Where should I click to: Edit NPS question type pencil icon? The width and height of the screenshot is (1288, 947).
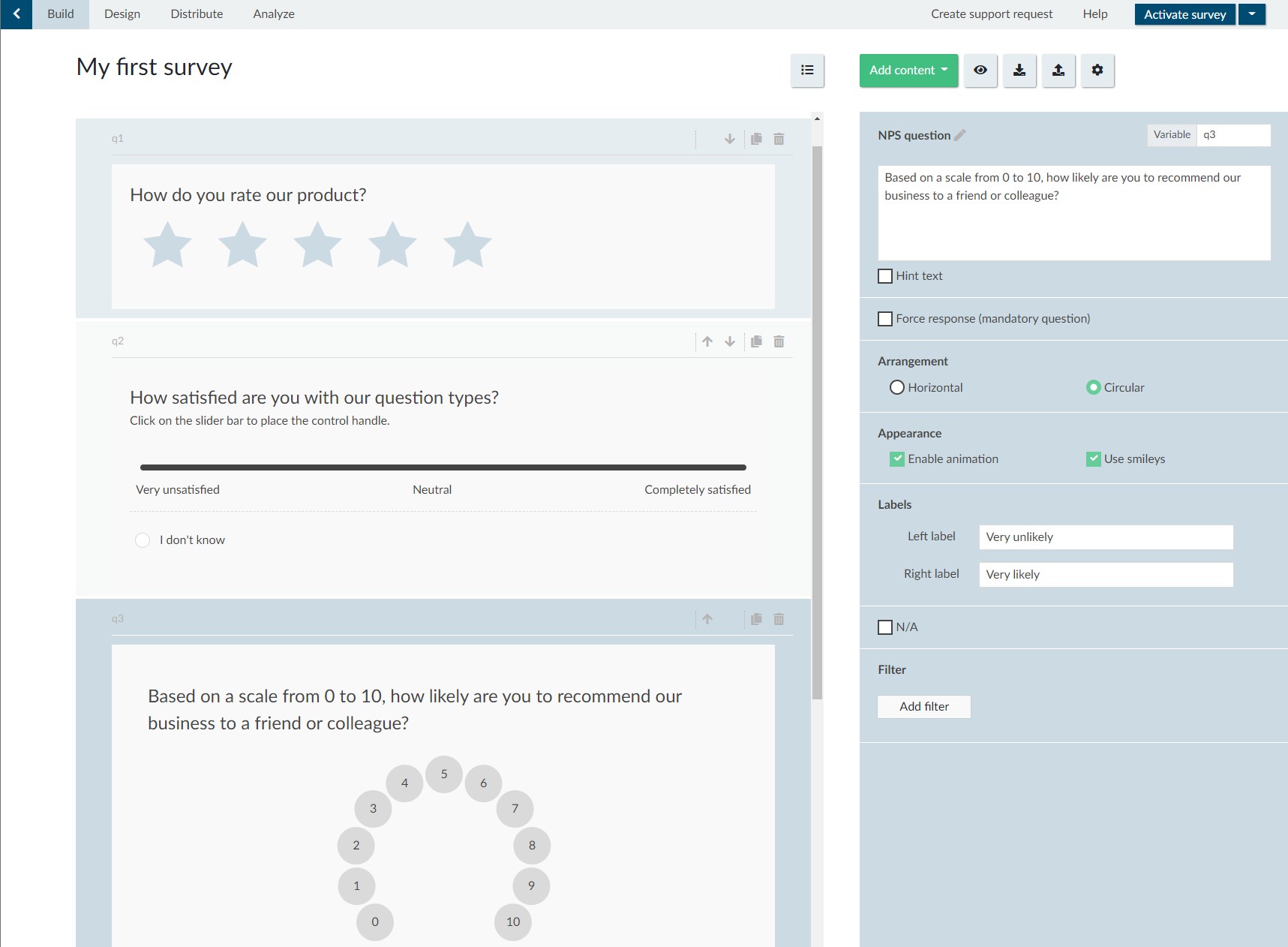tap(960, 135)
